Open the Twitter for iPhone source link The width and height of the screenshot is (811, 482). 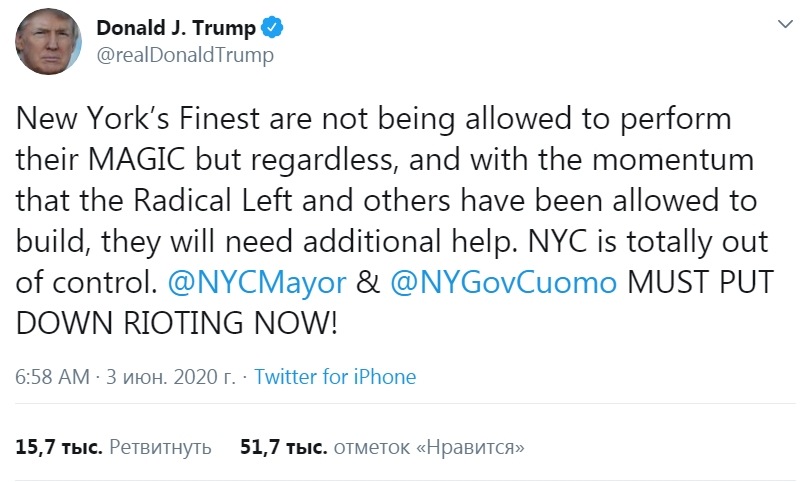coord(335,377)
